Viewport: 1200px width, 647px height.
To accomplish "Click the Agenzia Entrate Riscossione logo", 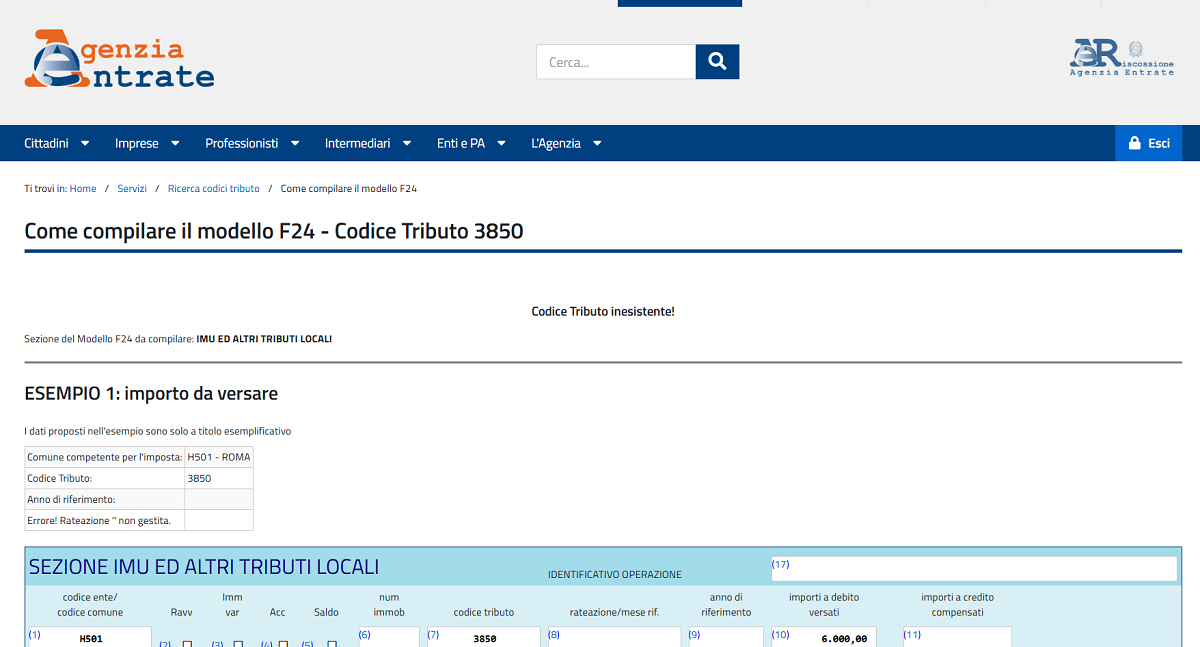I will click(x=1122, y=58).
